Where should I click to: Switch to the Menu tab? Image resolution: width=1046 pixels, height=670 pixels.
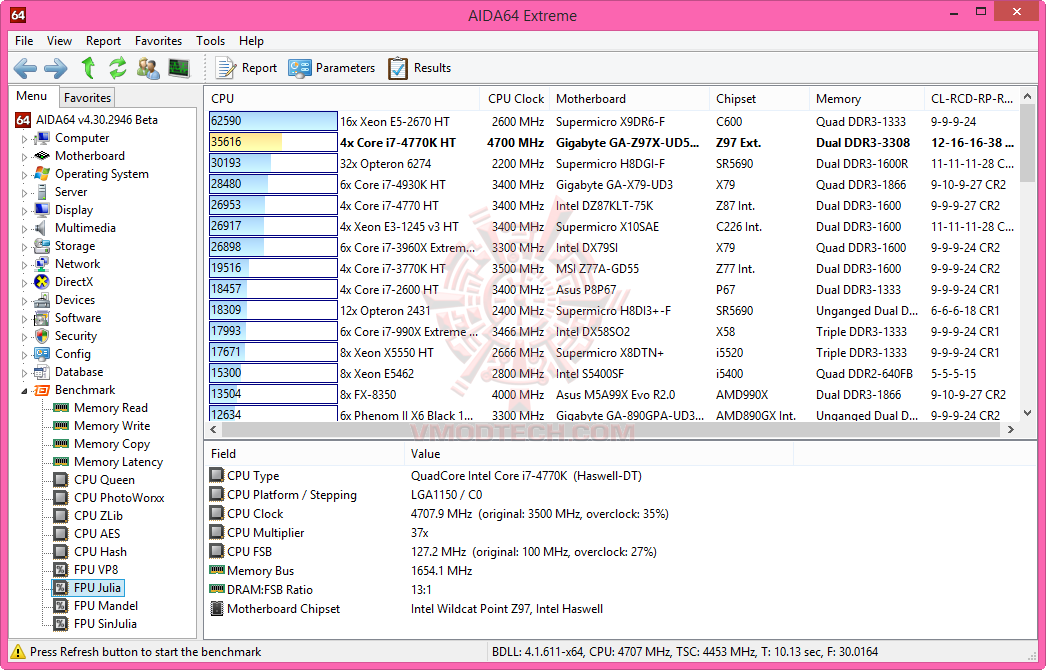tap(32, 96)
